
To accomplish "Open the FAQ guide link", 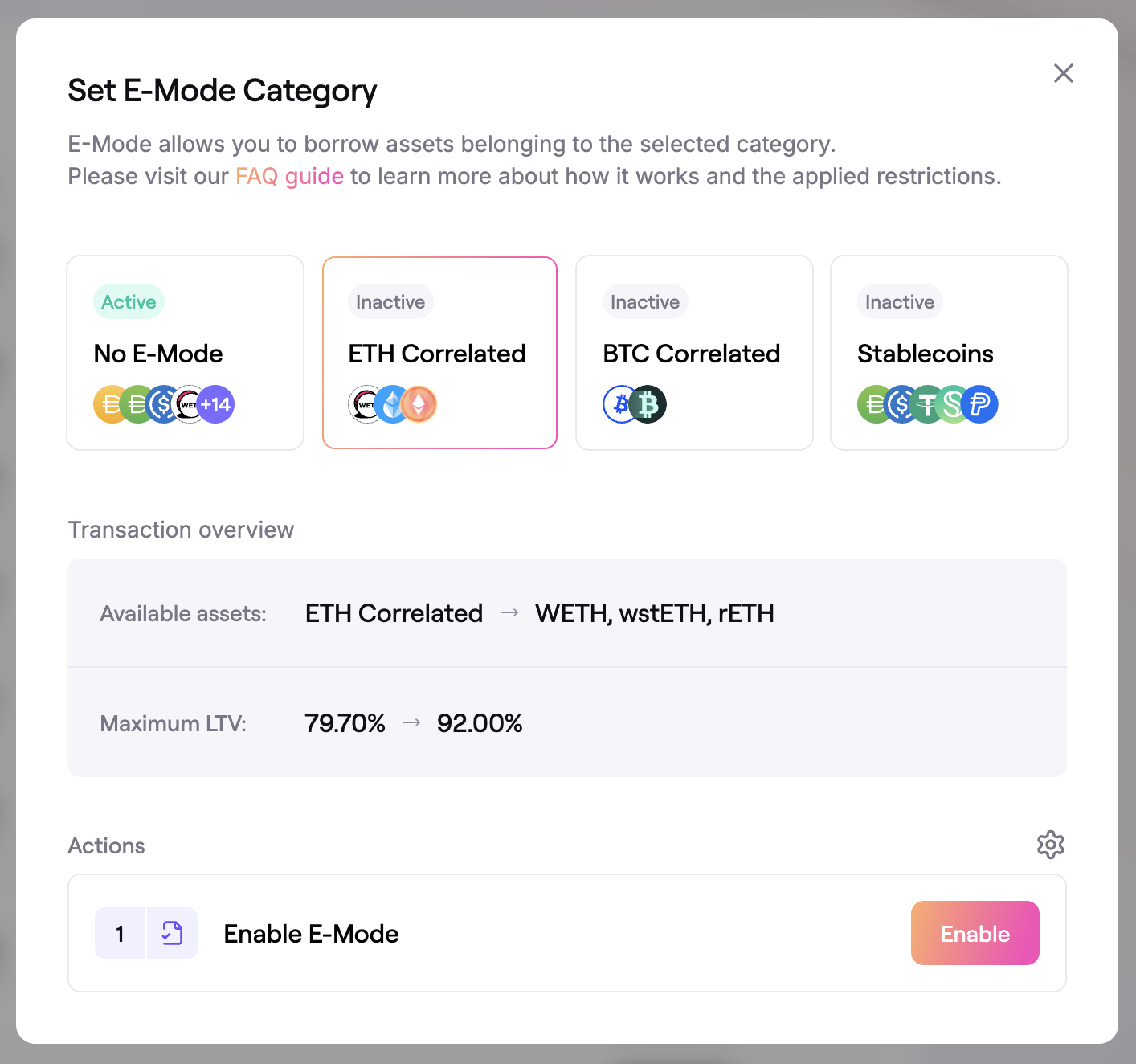I will point(289,176).
